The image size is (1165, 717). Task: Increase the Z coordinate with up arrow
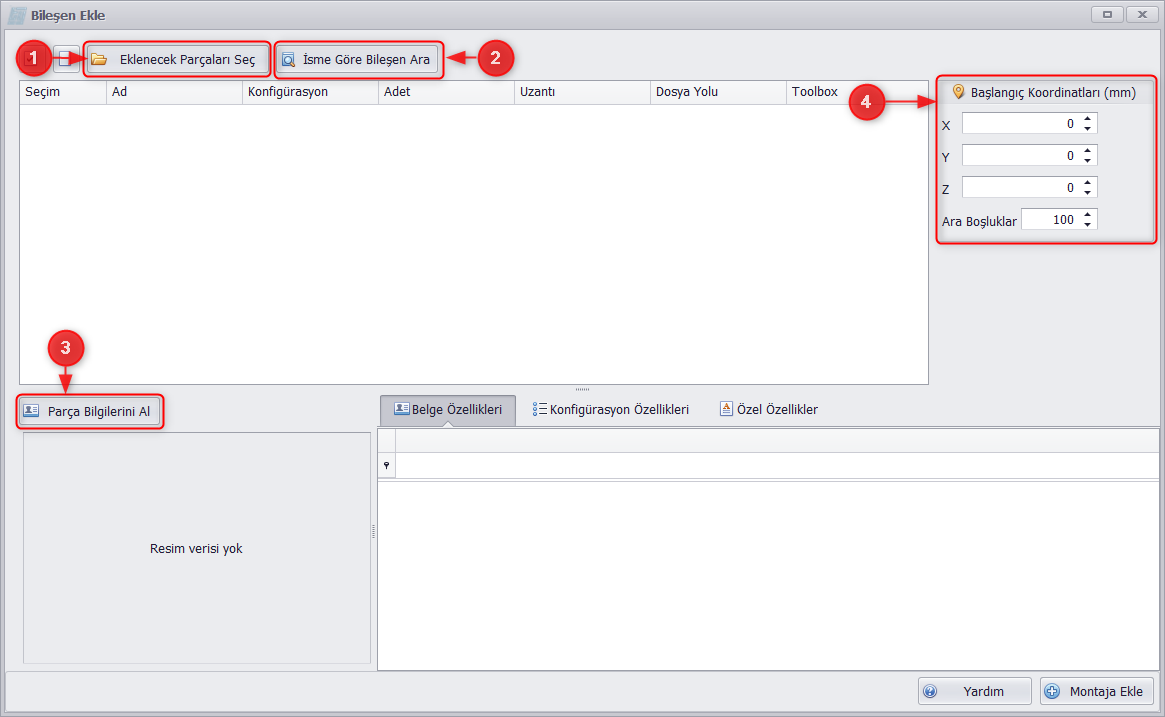click(x=1088, y=182)
